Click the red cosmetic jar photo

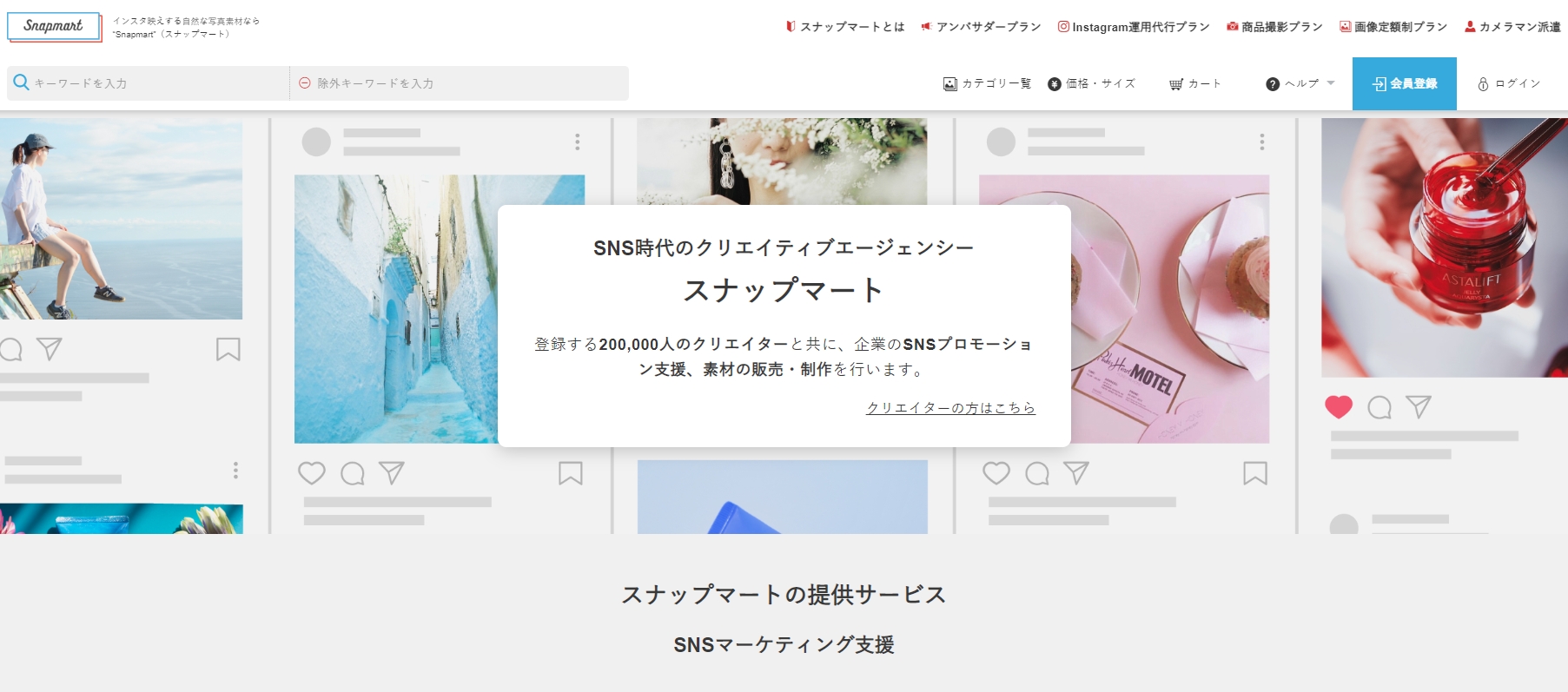pyautogui.click(x=1444, y=247)
